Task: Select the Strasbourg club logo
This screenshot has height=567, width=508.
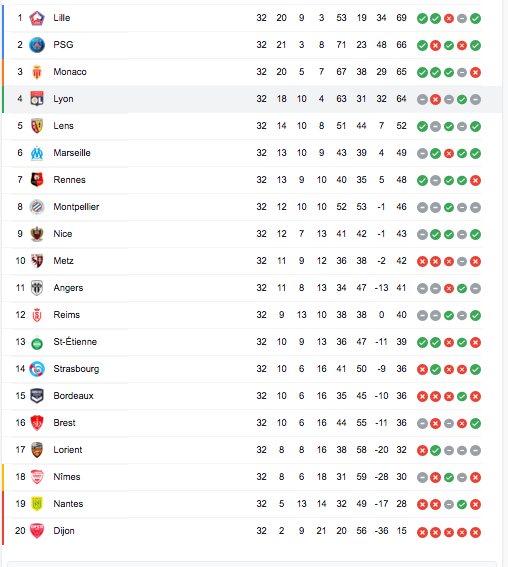Action: tap(37, 369)
